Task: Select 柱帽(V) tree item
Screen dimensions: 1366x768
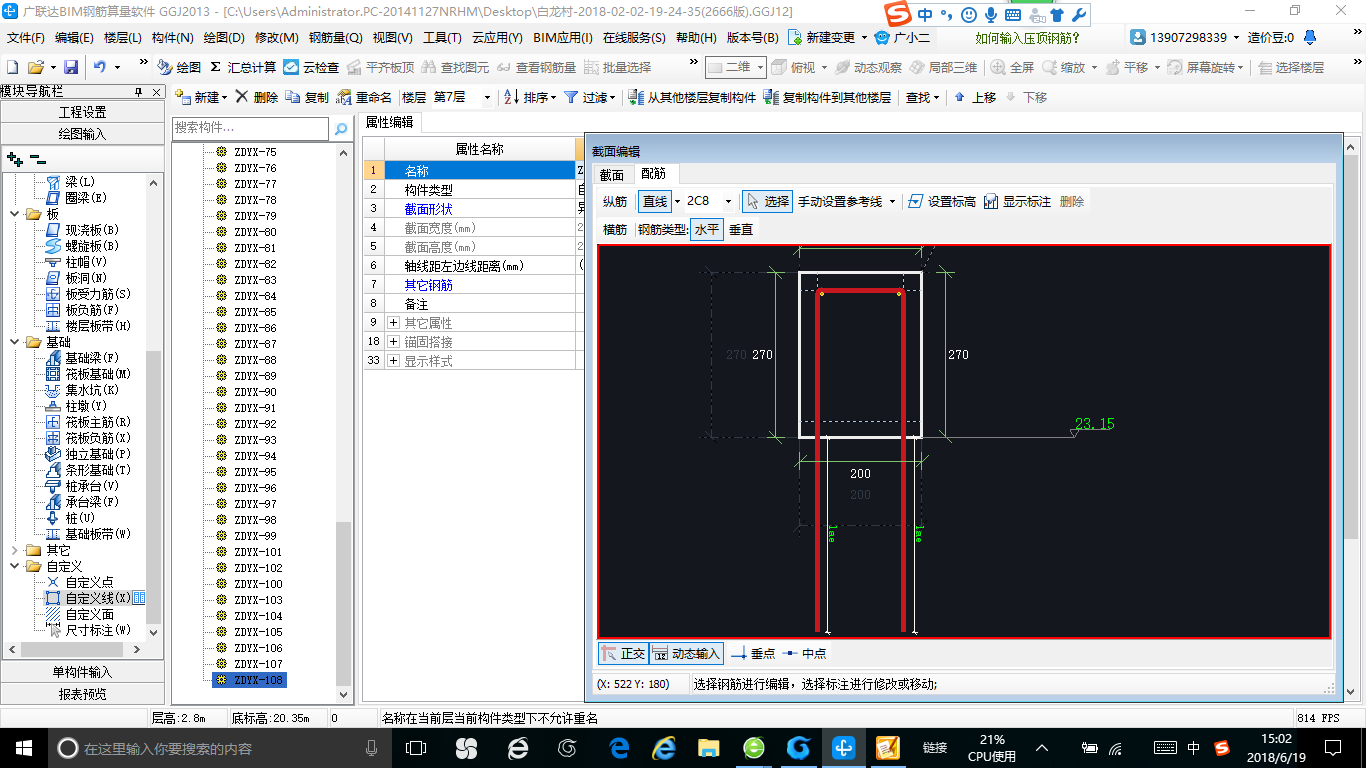Action: (76, 262)
